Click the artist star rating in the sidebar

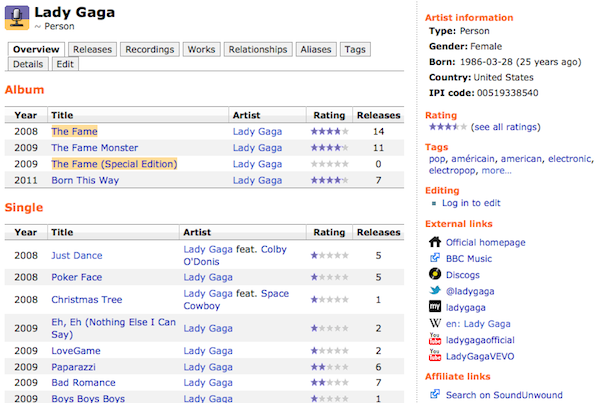coord(448,127)
